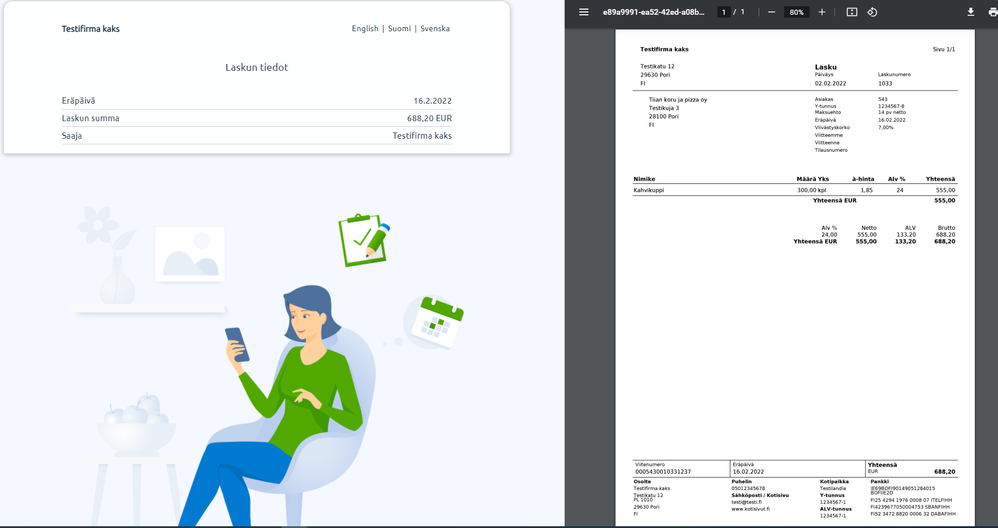Select the Laskun summa label
The width and height of the screenshot is (998, 528).
[90, 118]
